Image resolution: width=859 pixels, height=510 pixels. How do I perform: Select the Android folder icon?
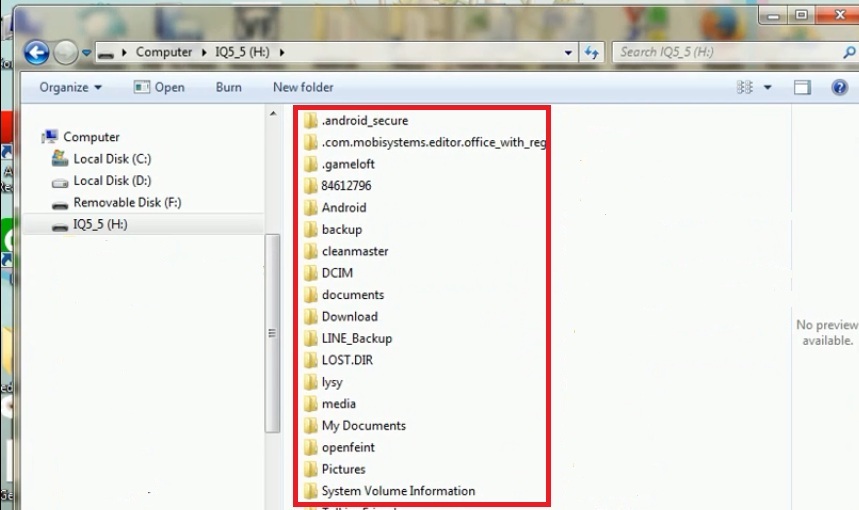pyautogui.click(x=311, y=208)
